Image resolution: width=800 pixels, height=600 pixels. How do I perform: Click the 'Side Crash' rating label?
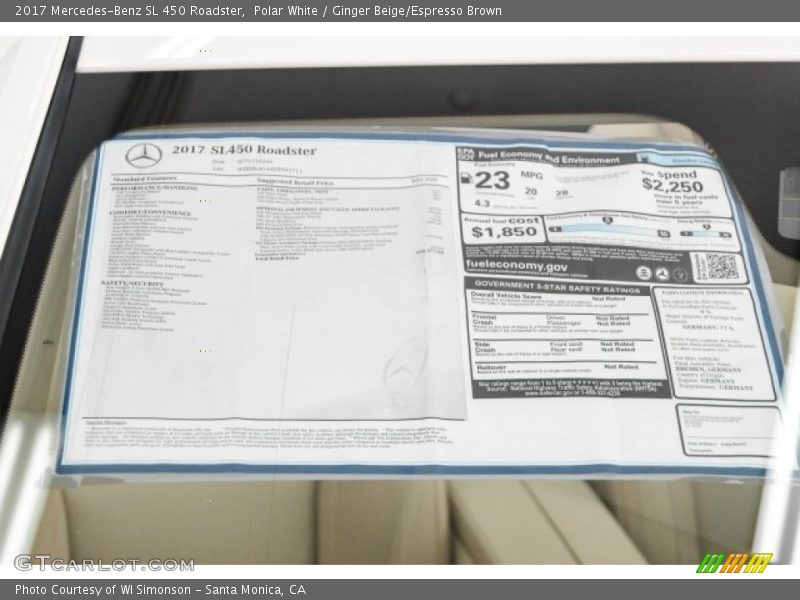click(485, 347)
